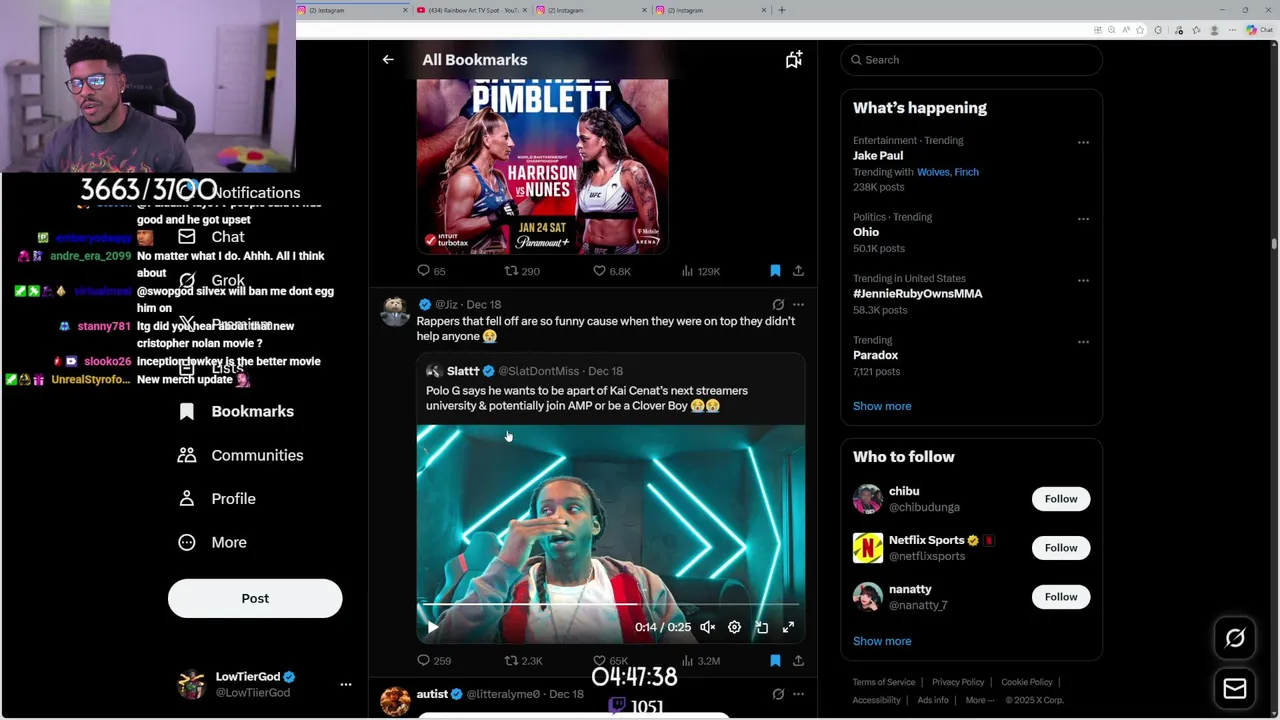Open the @Jiz profile avatar
This screenshot has height=720, width=1280.
pyautogui.click(x=395, y=311)
